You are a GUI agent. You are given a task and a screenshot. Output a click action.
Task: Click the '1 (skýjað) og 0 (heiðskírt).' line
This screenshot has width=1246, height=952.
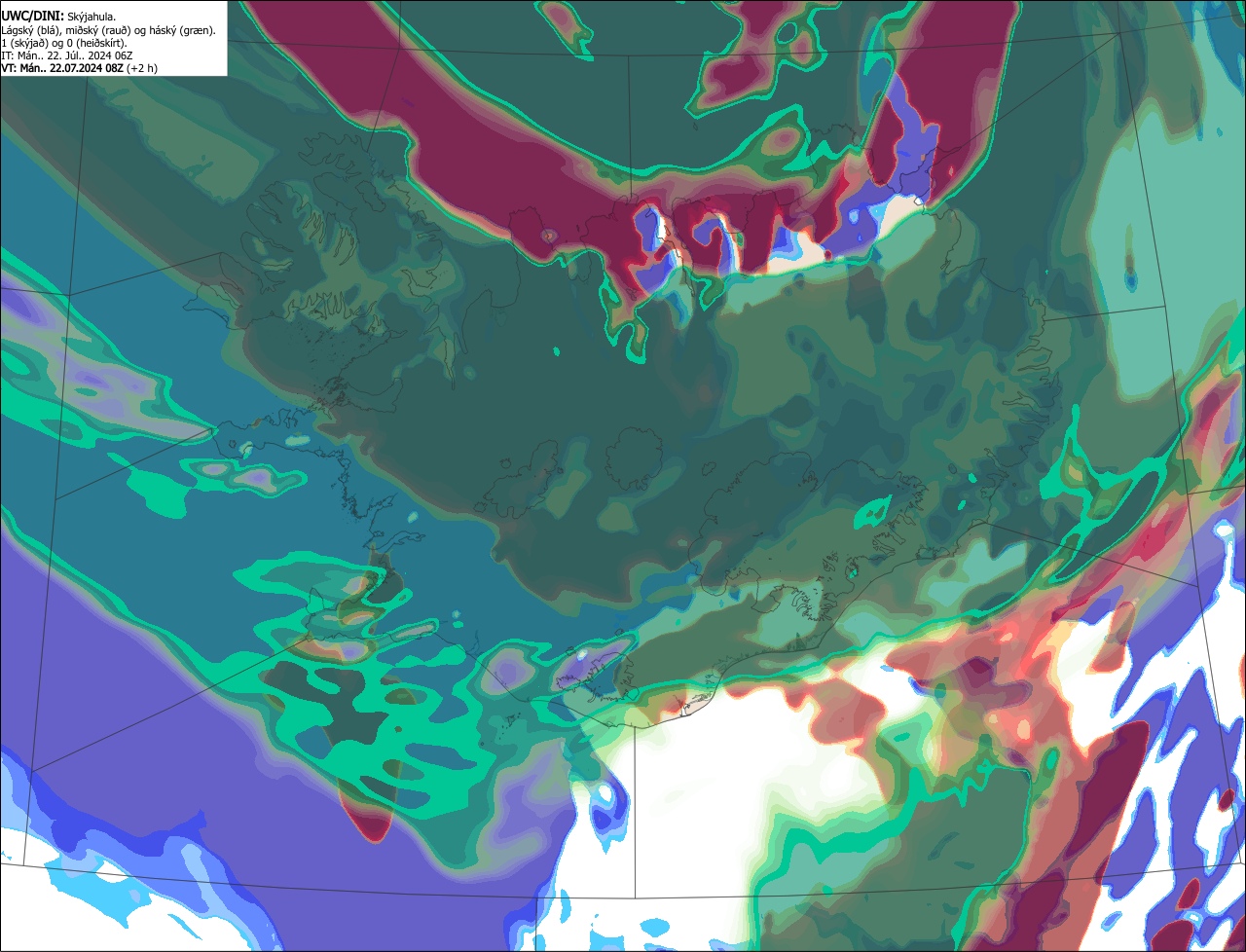point(64,43)
